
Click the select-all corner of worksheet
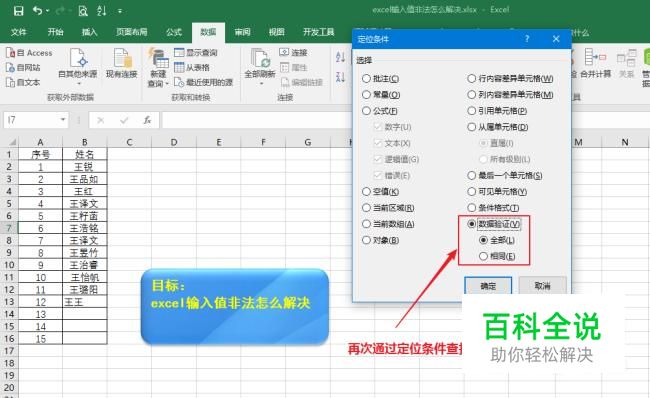click(x=10, y=142)
